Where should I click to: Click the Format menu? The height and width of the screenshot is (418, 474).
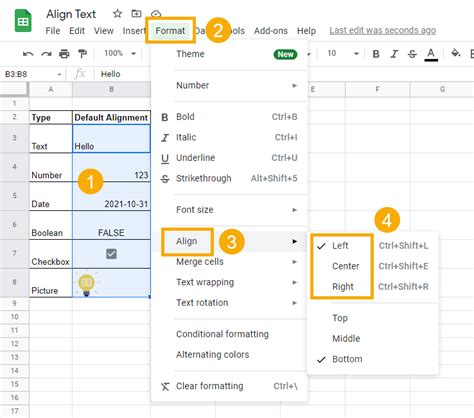coord(170,31)
